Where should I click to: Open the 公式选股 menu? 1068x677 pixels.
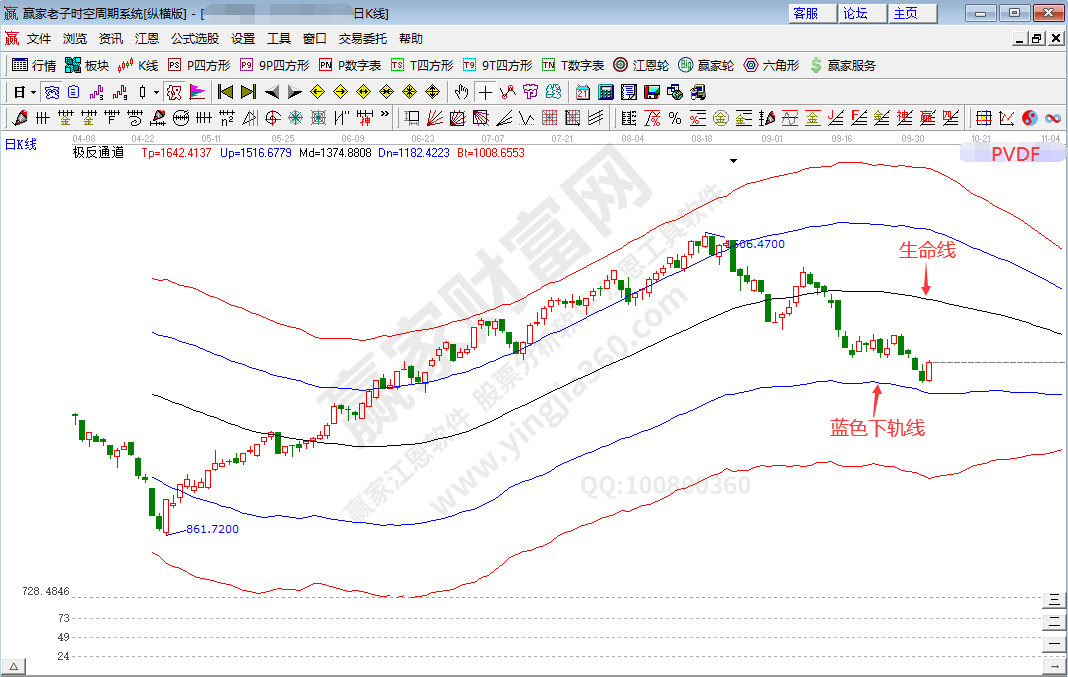[x=194, y=39]
